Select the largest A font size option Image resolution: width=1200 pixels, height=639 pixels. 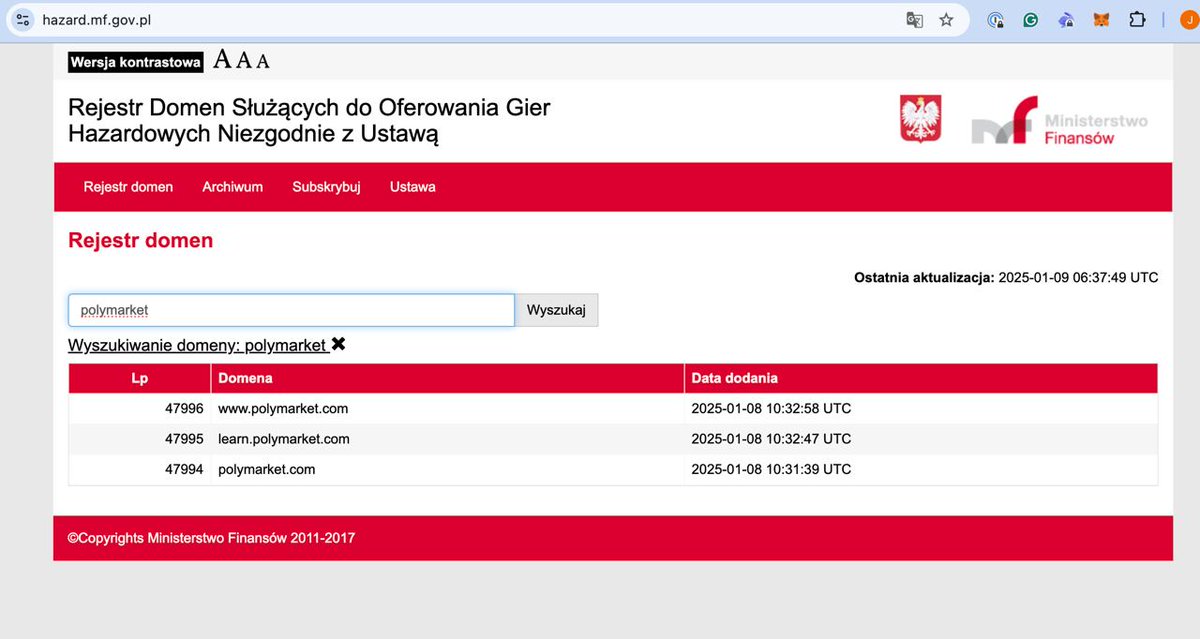[223, 60]
